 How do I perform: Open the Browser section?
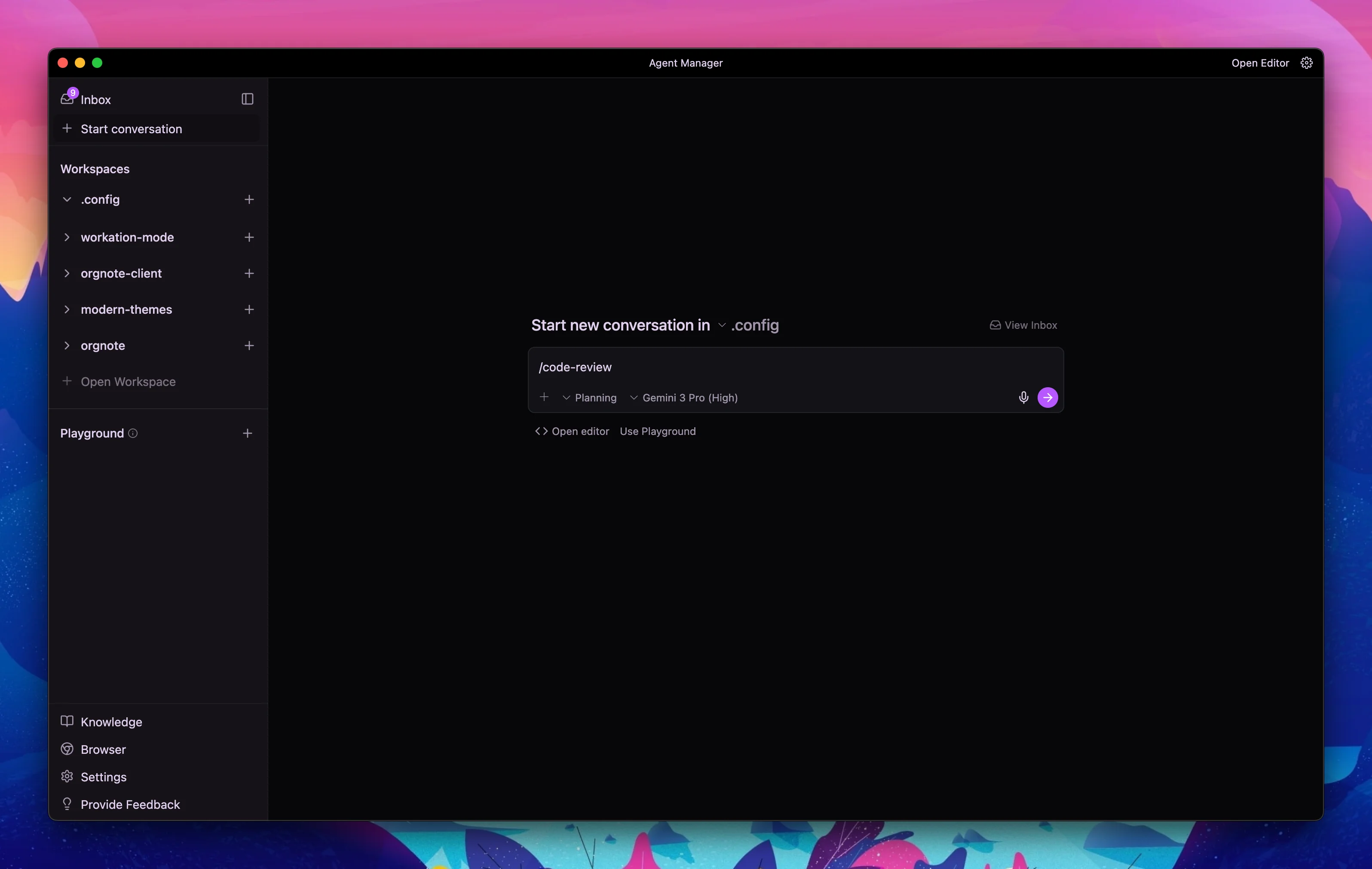pyautogui.click(x=103, y=750)
